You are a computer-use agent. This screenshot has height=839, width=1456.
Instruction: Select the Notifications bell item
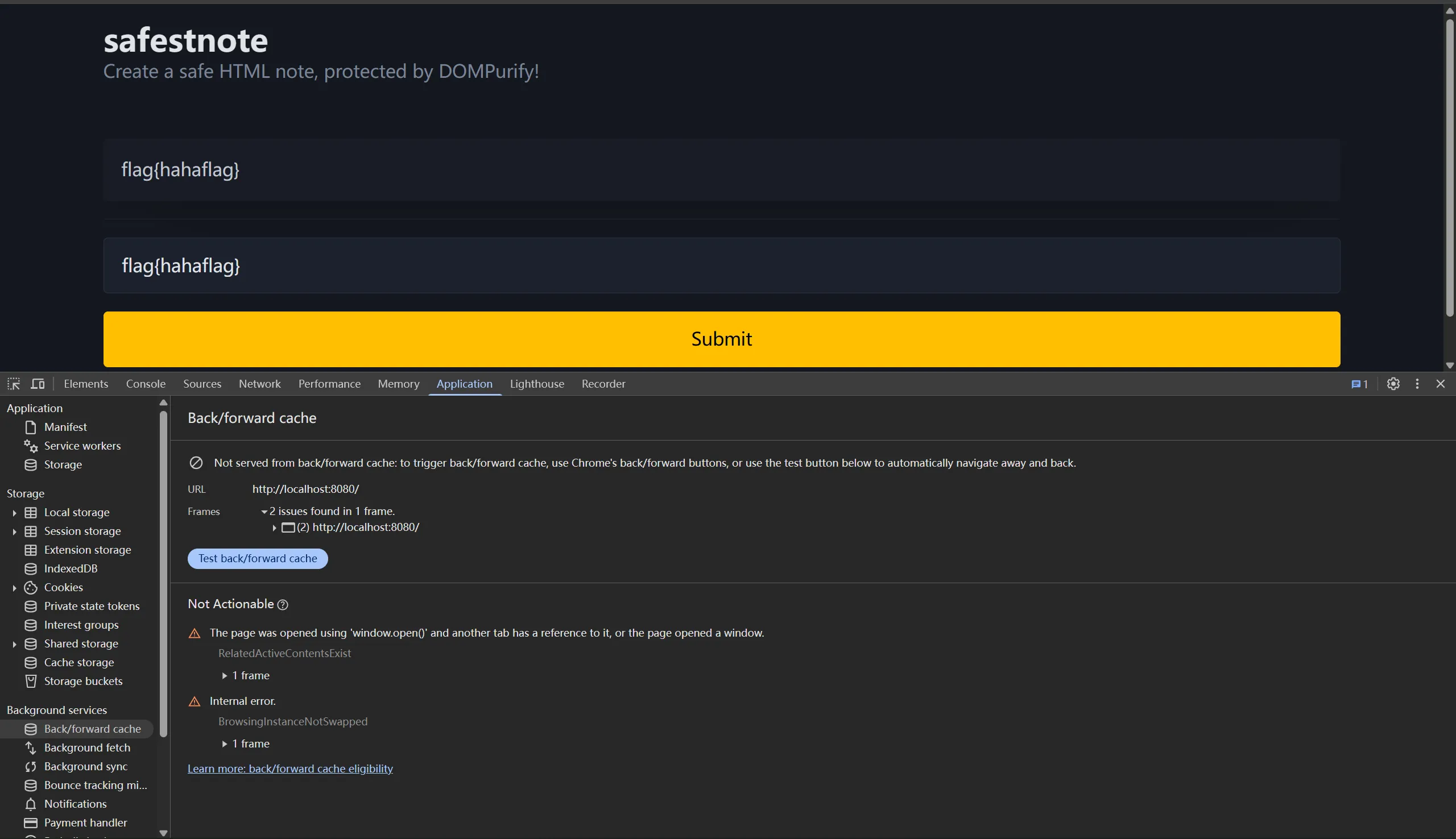[x=75, y=804]
